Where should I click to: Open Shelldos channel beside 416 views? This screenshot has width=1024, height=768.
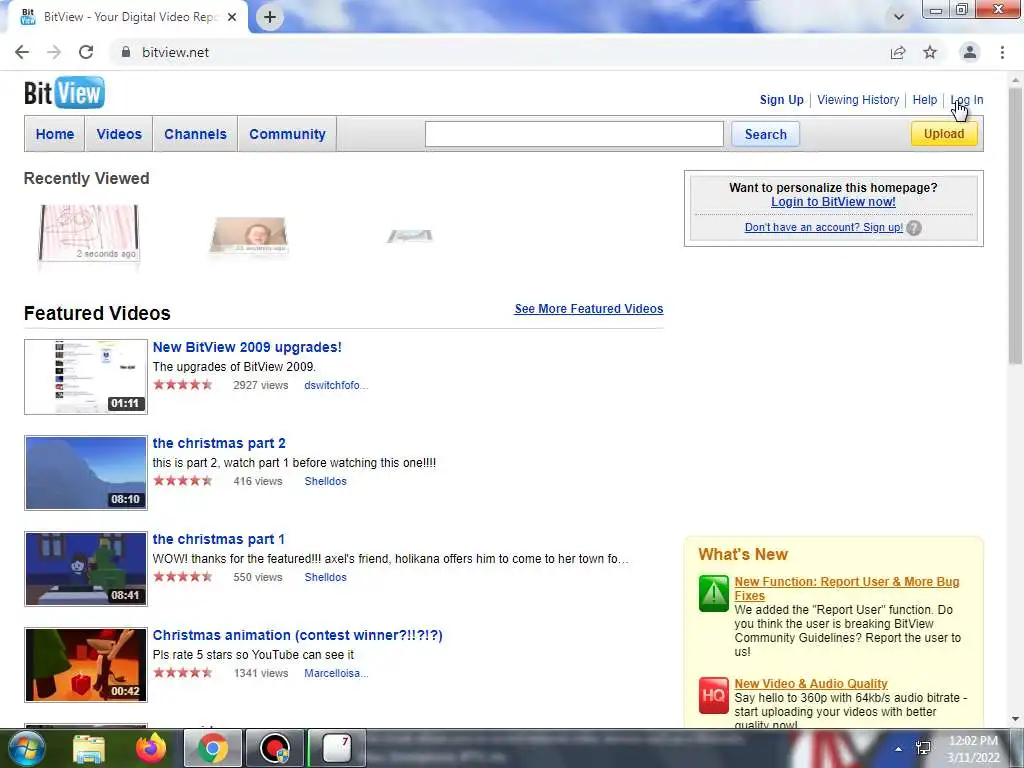pyautogui.click(x=325, y=481)
